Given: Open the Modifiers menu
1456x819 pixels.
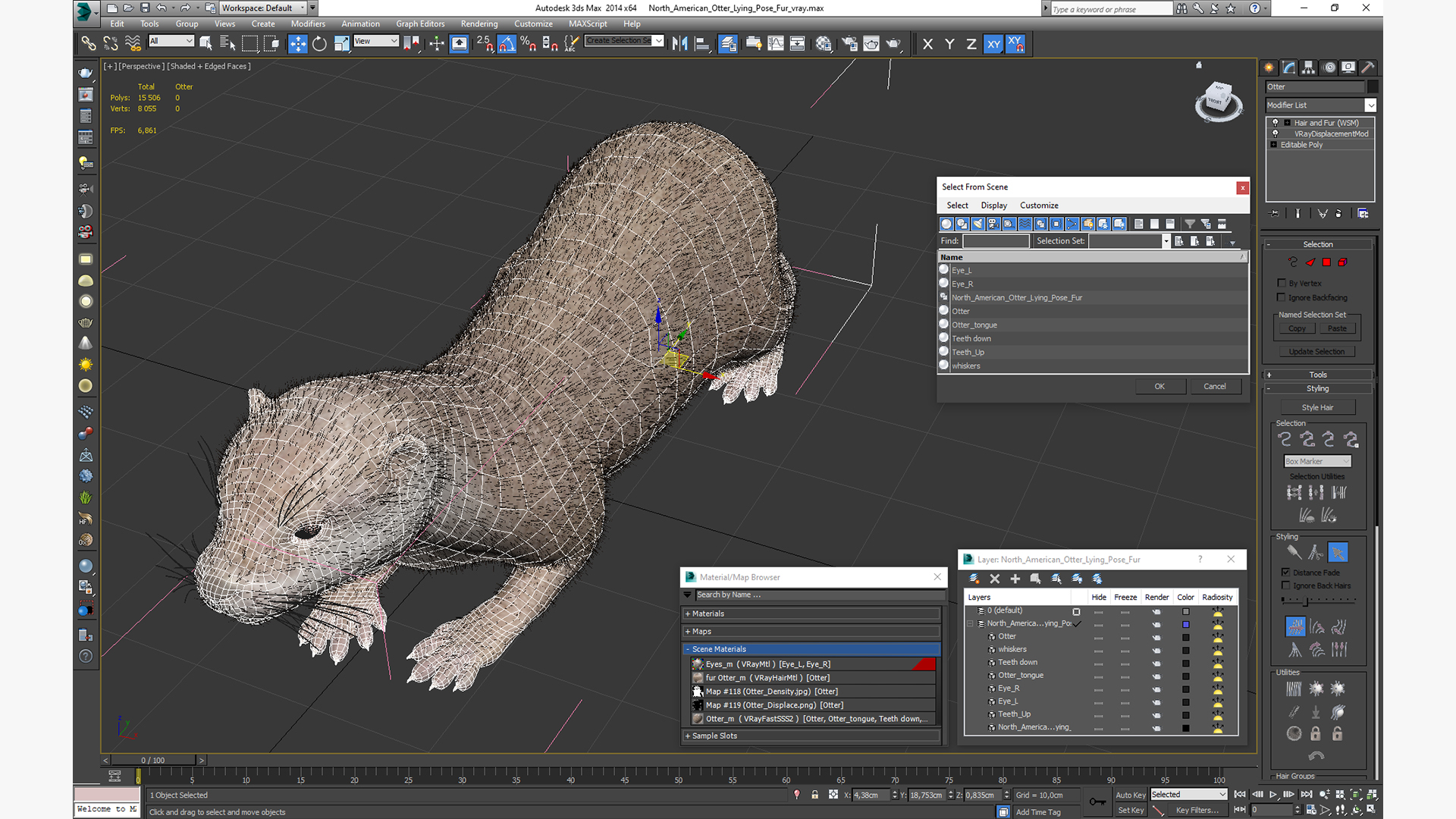Looking at the screenshot, I should pyautogui.click(x=308, y=24).
